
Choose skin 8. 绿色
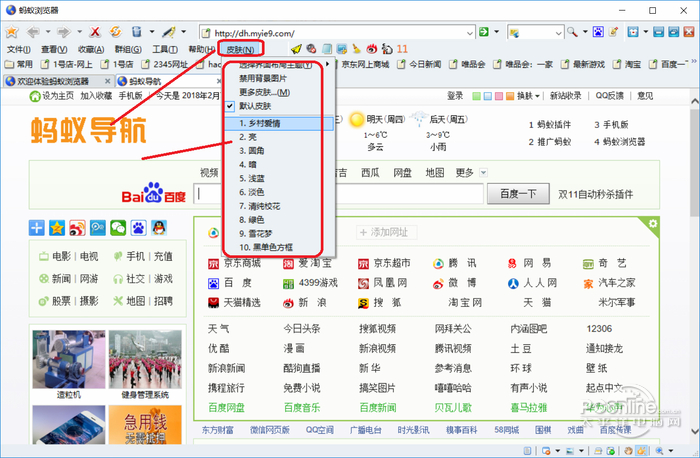click(x=279, y=220)
